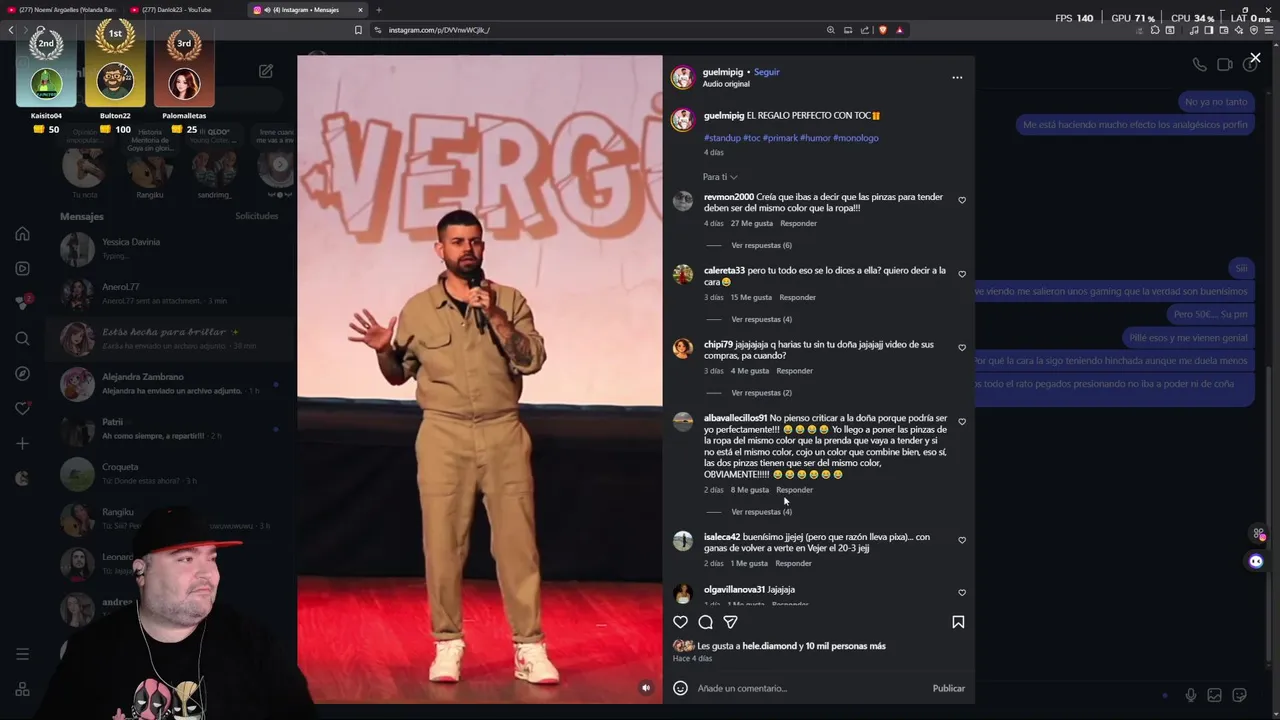Expand 'Ver respuestas (2)' under chipi79
The width and height of the screenshot is (1280, 720).
[x=761, y=393]
